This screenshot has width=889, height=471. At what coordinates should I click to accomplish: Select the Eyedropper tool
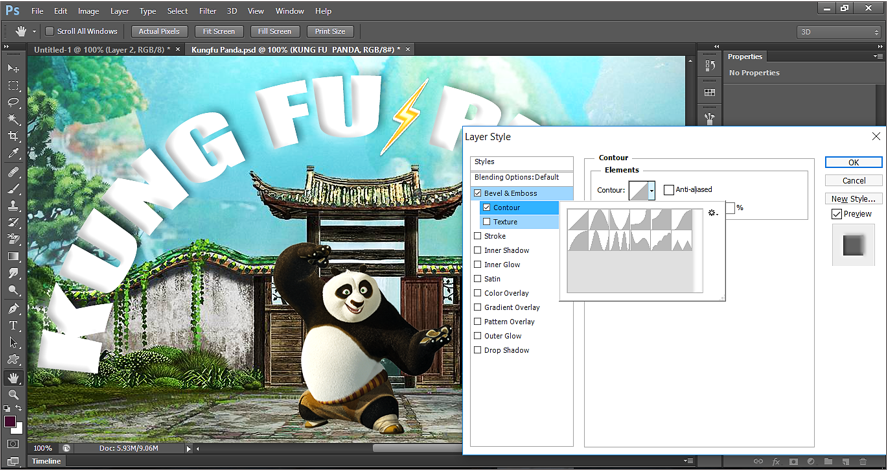[13, 154]
